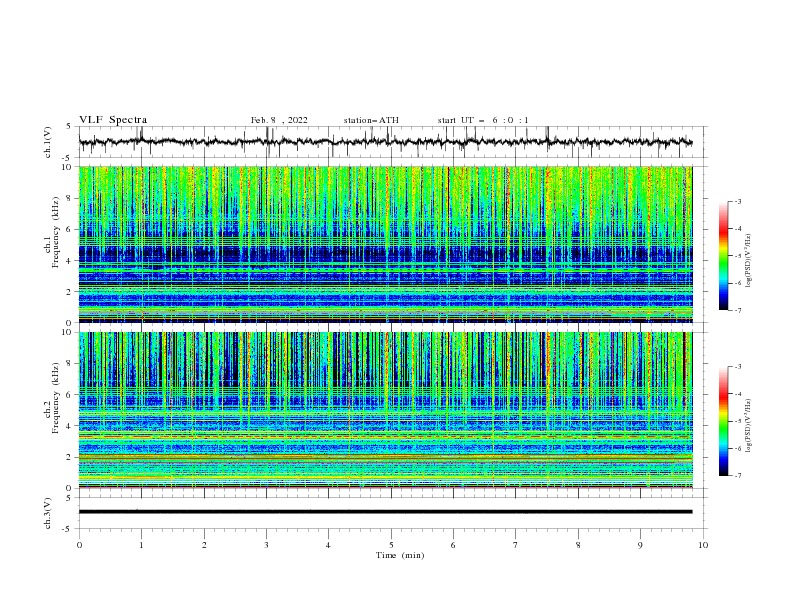The image size is (792, 612).
Task: Click the date label "Feb. 8, 2022"
Action: coord(279,120)
